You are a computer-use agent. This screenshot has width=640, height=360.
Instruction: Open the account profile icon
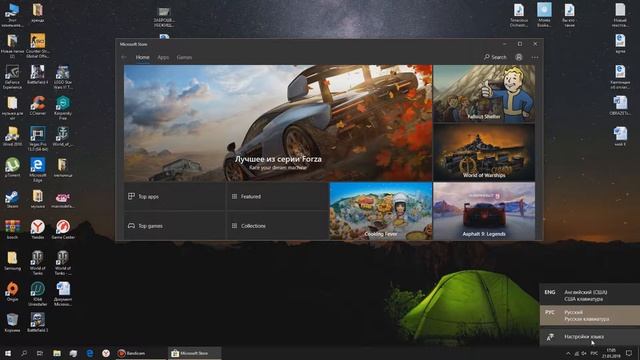(x=519, y=57)
